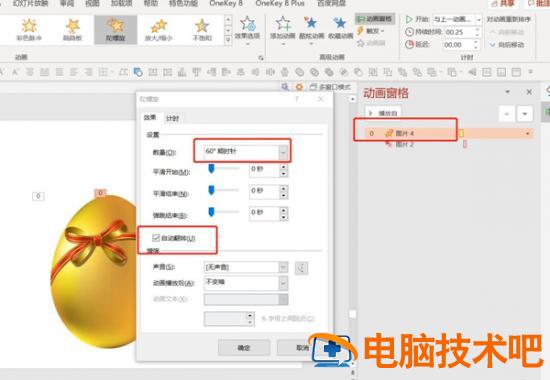Click the move-down arrow button in the animation pane
This screenshot has width=550, height=380.
click(x=525, y=114)
